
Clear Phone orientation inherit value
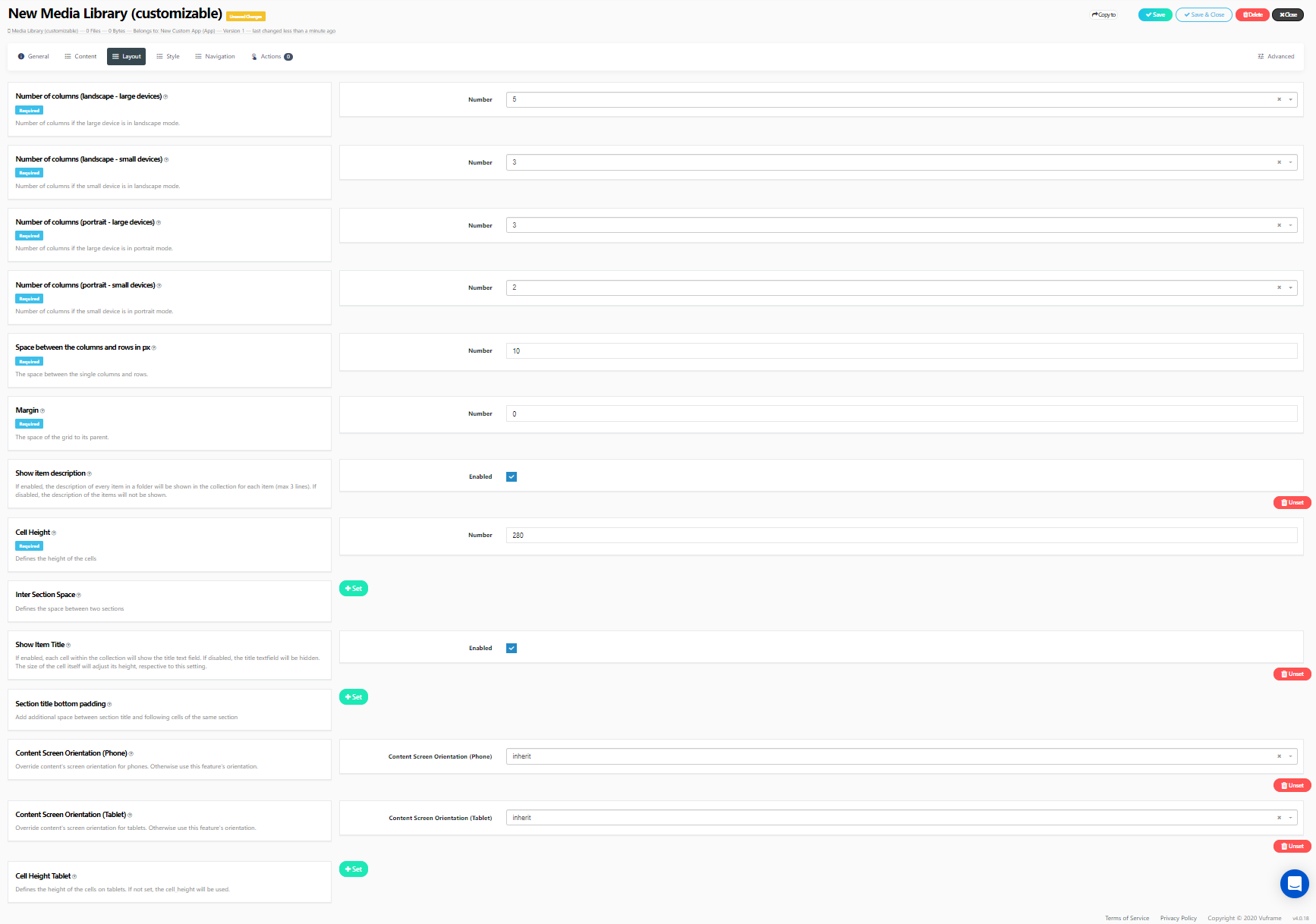[x=1279, y=756]
